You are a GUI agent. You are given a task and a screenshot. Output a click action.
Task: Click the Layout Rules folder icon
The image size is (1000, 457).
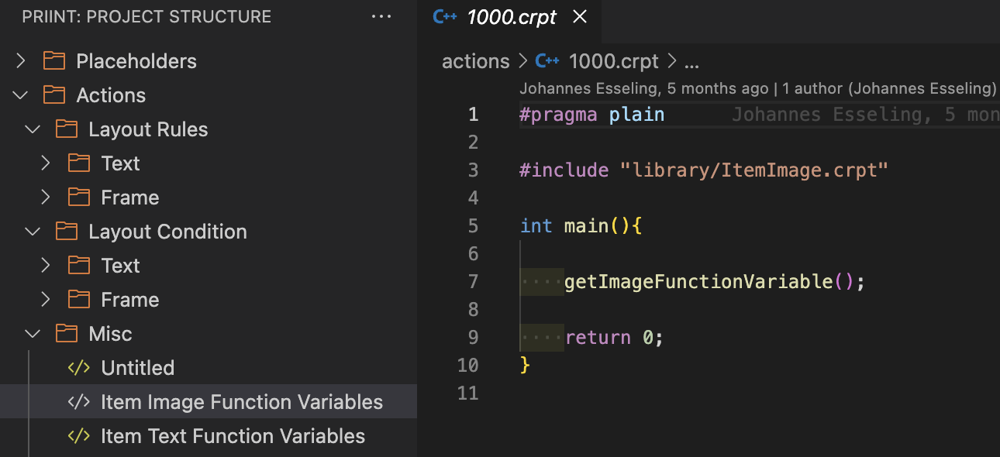pos(66,129)
